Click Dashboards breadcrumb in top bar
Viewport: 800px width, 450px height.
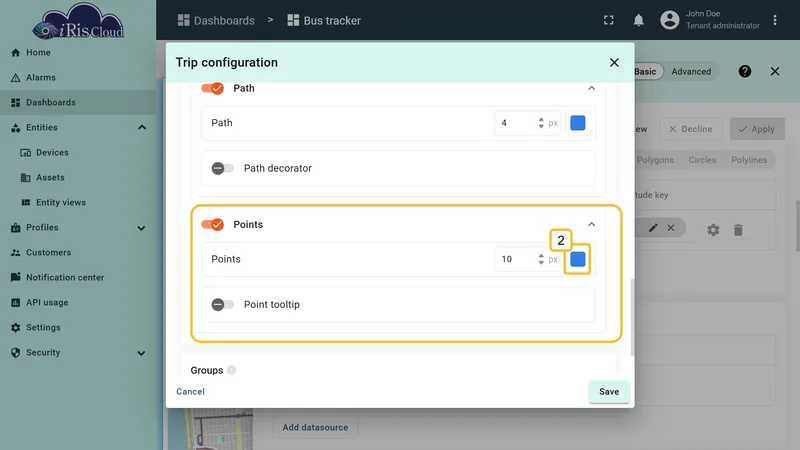click(x=216, y=20)
